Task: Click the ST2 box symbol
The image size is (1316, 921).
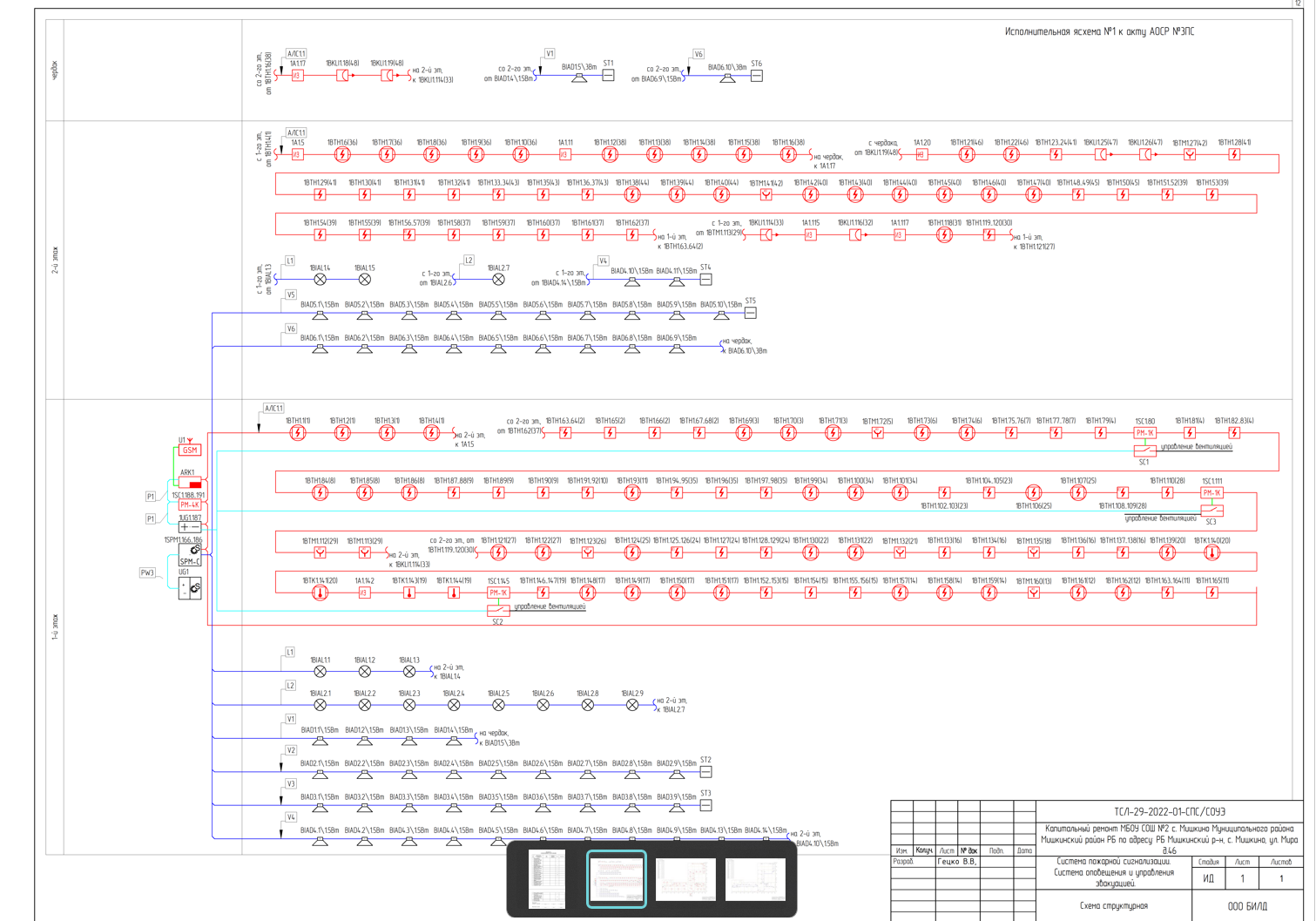Action: coord(705,772)
